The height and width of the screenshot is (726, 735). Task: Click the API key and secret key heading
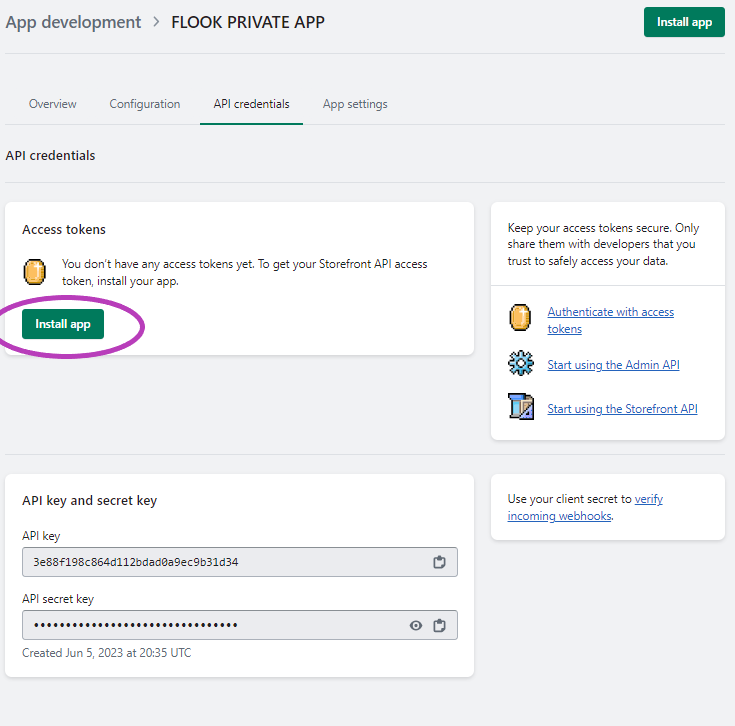pos(90,501)
